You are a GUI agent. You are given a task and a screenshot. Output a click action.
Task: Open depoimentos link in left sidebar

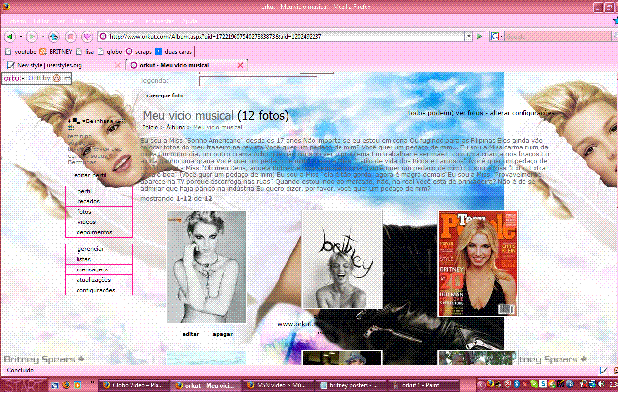(x=95, y=233)
